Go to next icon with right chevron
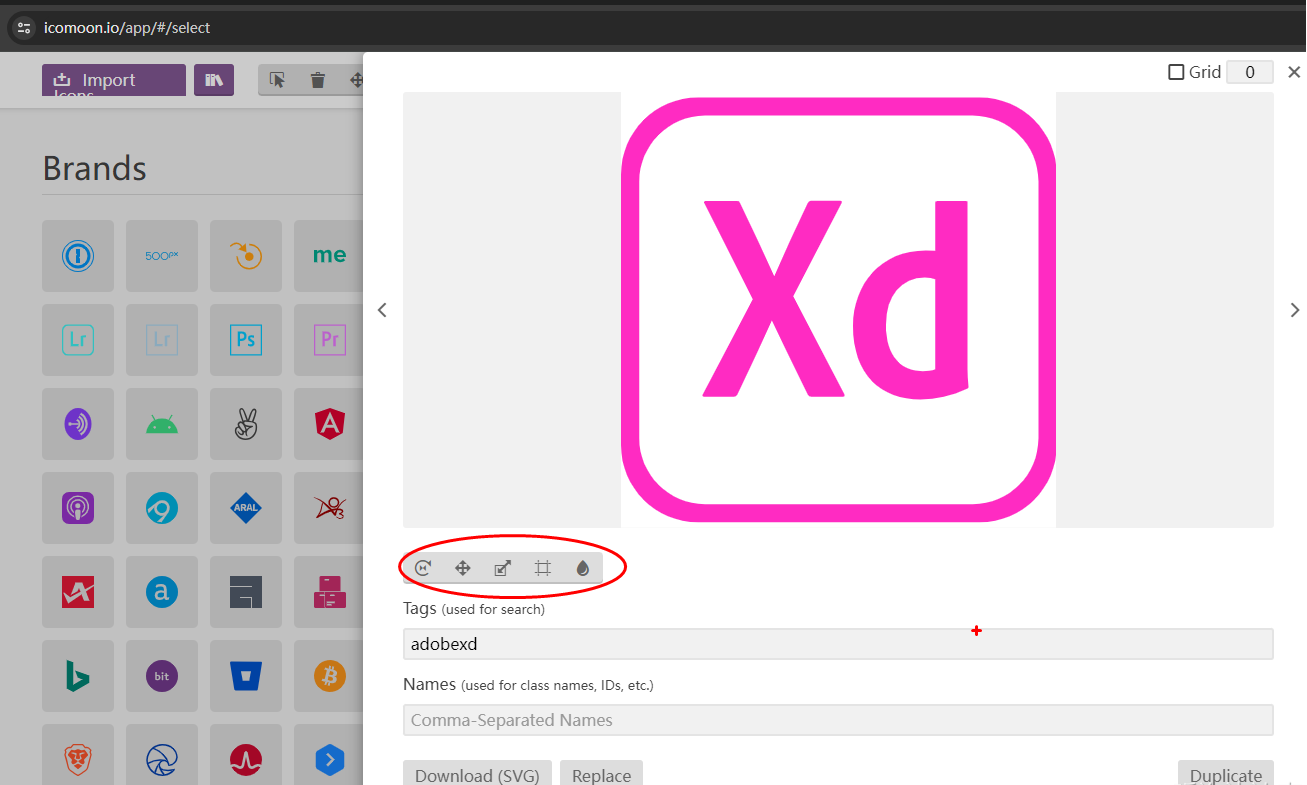The image size is (1307, 785). (1295, 310)
